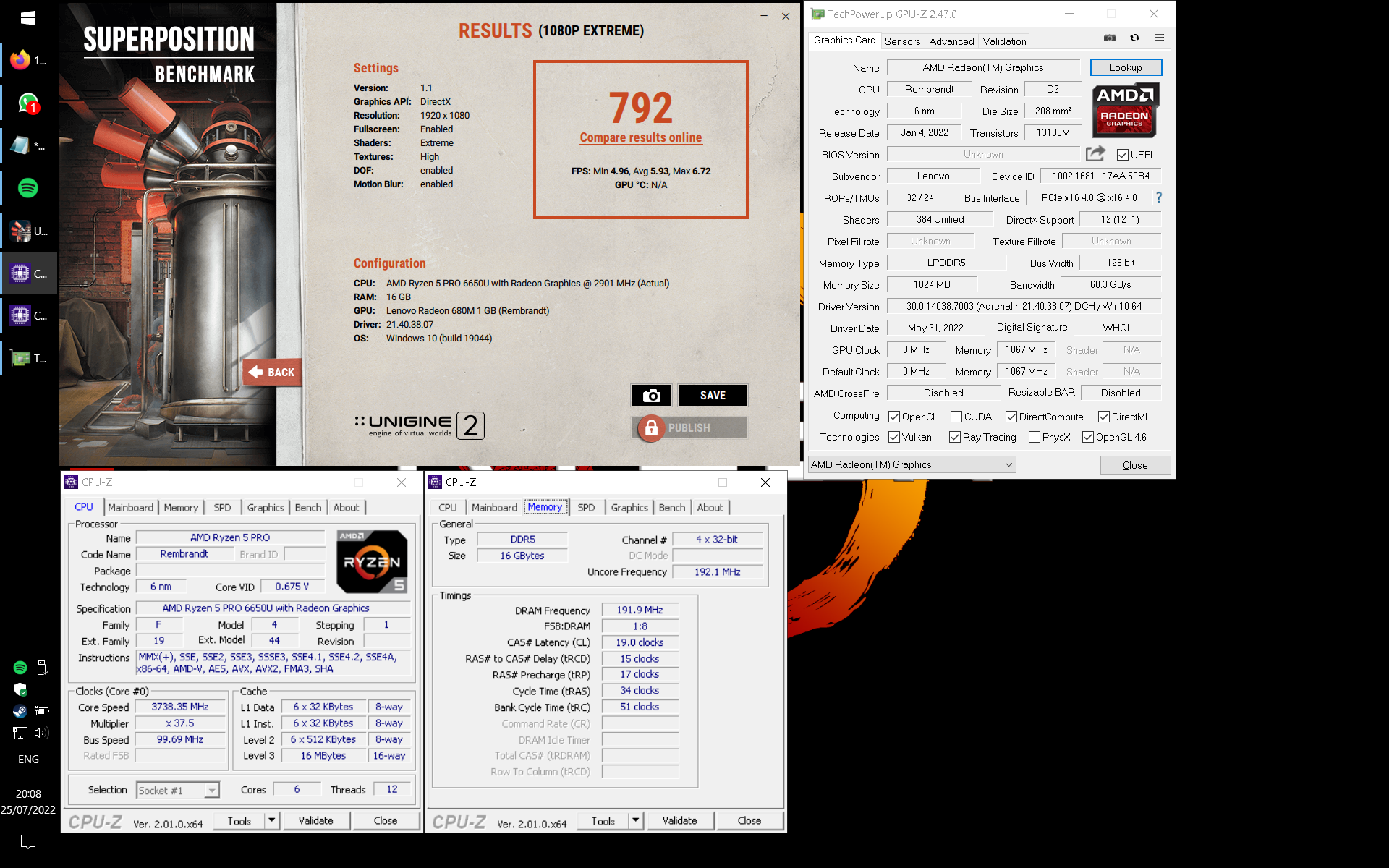
Task: Click the BIOS export share icon in GPU-Z
Action: point(1095,153)
